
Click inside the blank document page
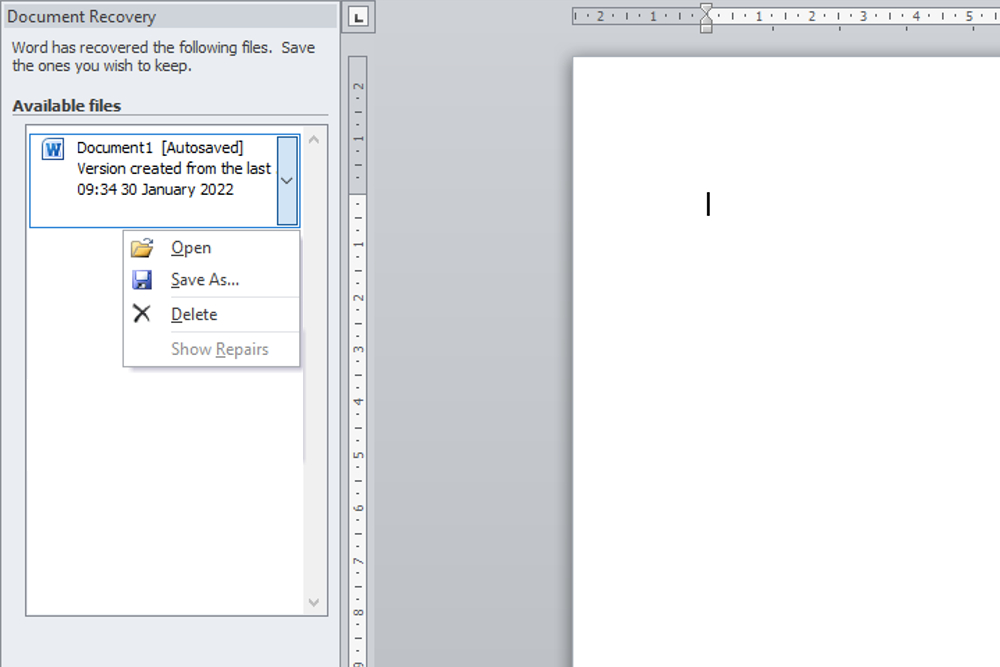[786, 362]
